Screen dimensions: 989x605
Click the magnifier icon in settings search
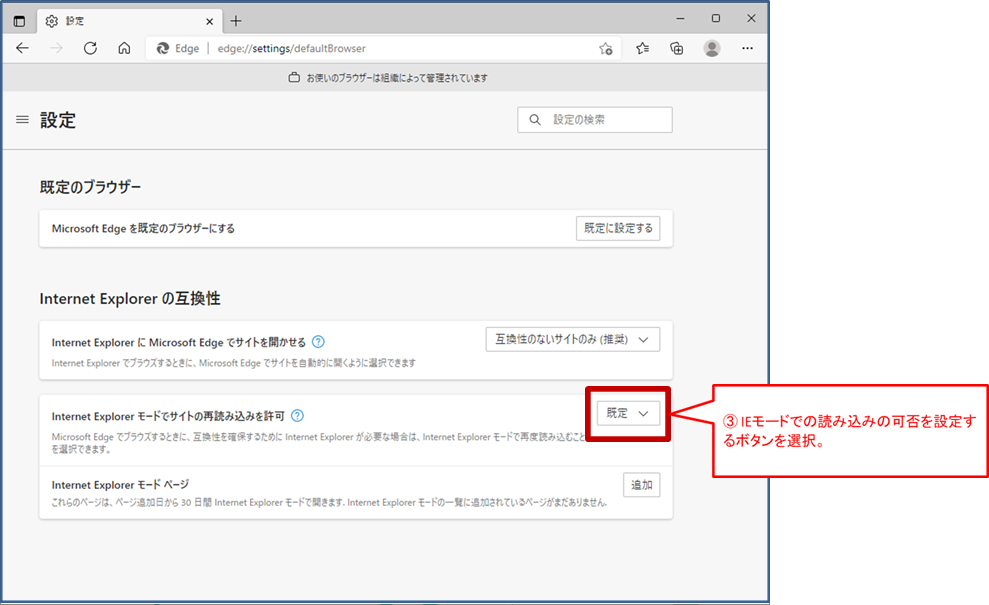click(x=535, y=120)
